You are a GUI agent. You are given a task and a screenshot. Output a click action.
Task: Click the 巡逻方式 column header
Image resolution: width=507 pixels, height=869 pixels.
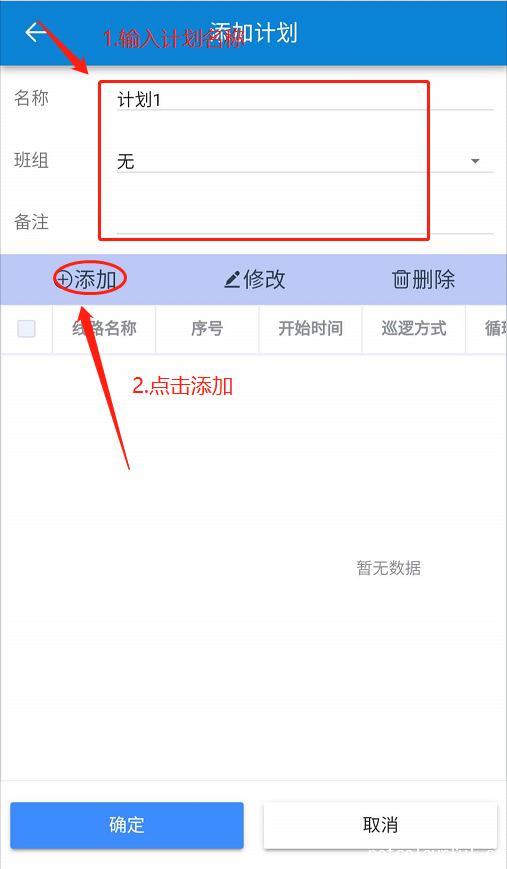(414, 329)
